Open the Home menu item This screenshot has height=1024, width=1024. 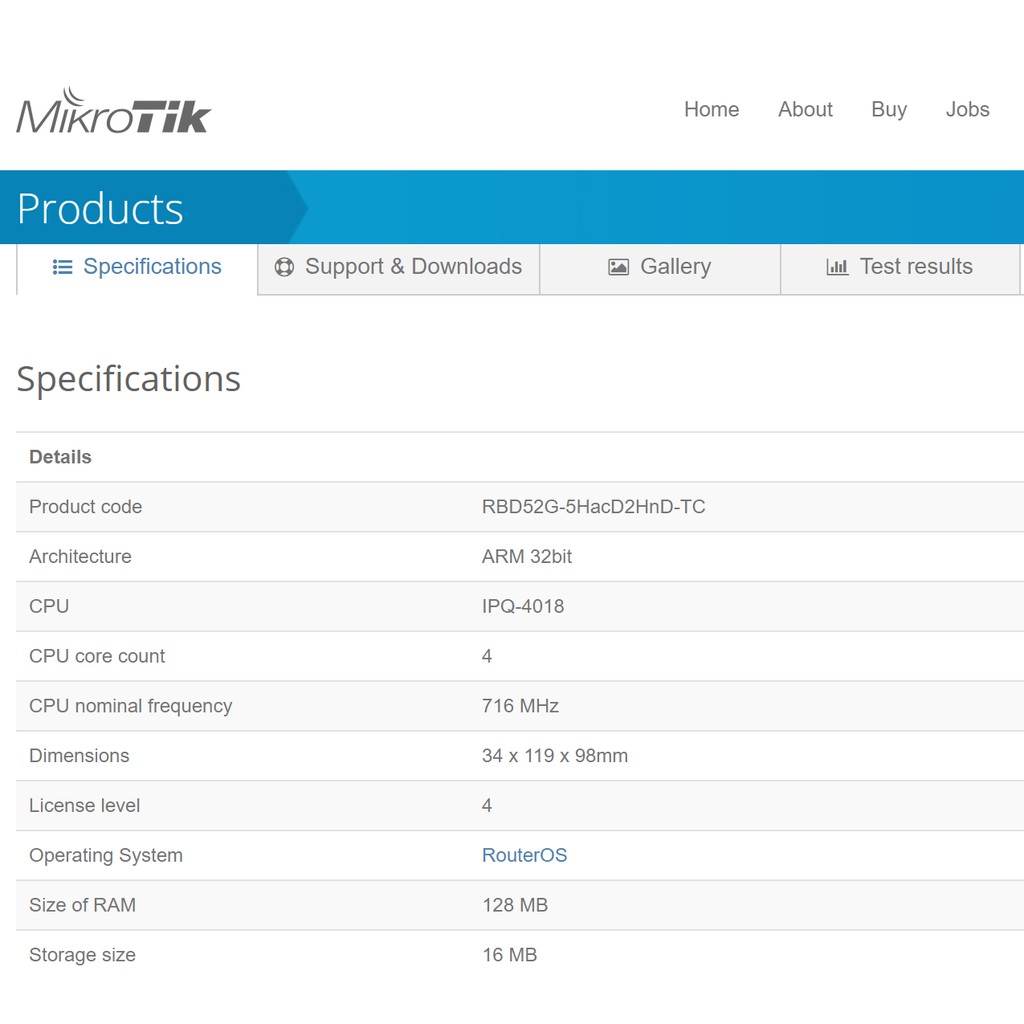[711, 109]
